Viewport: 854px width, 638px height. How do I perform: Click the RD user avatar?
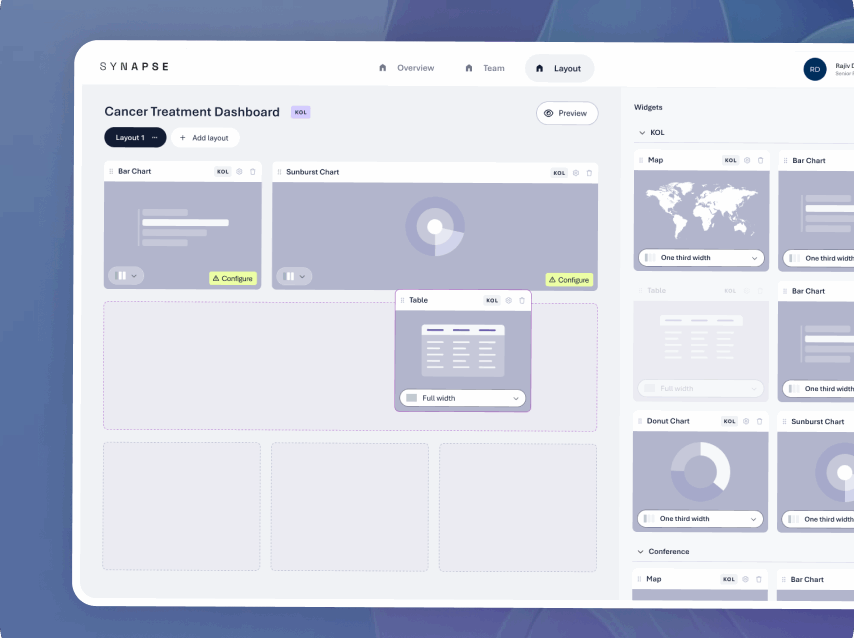[815, 69]
